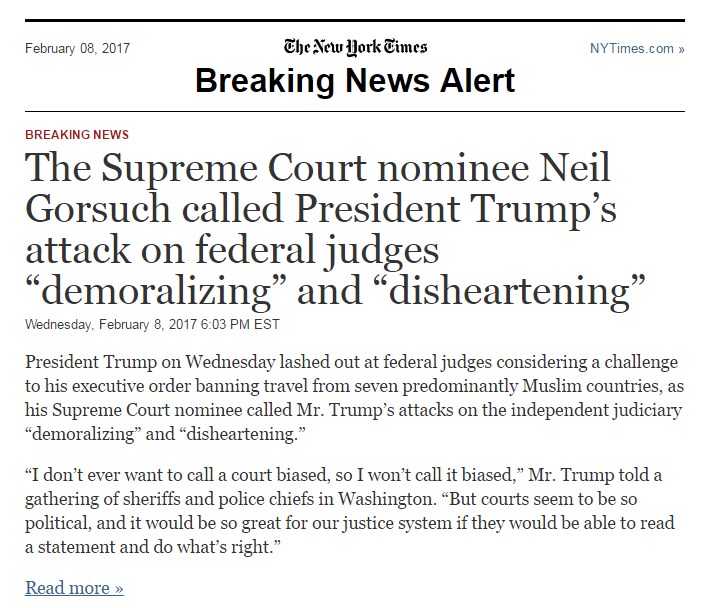Click the quote paragraph about biased courts
Image resolution: width=710 pixels, height=608 pixels.
[350, 511]
